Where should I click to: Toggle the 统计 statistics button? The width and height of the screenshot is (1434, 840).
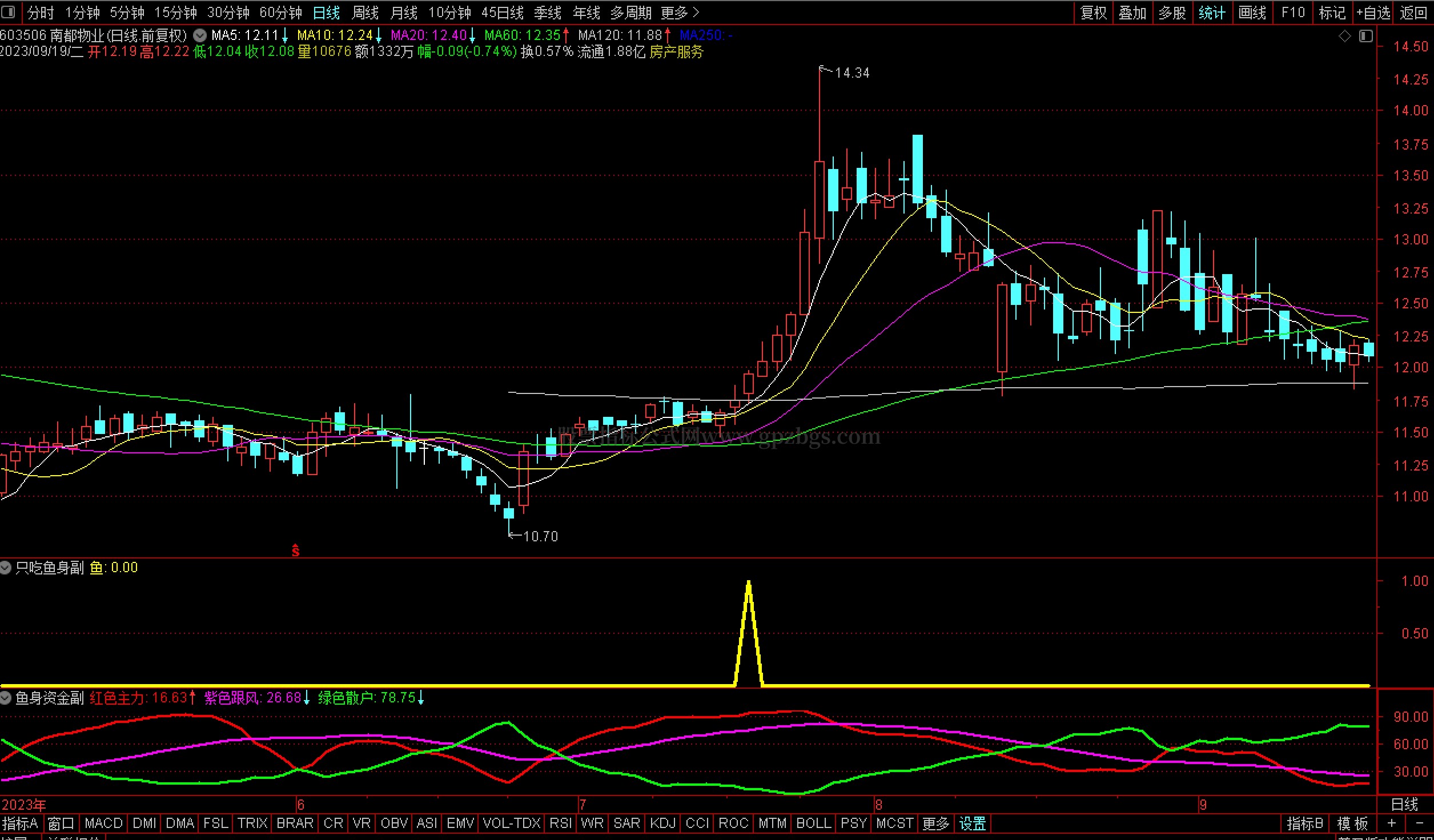pyautogui.click(x=1211, y=13)
